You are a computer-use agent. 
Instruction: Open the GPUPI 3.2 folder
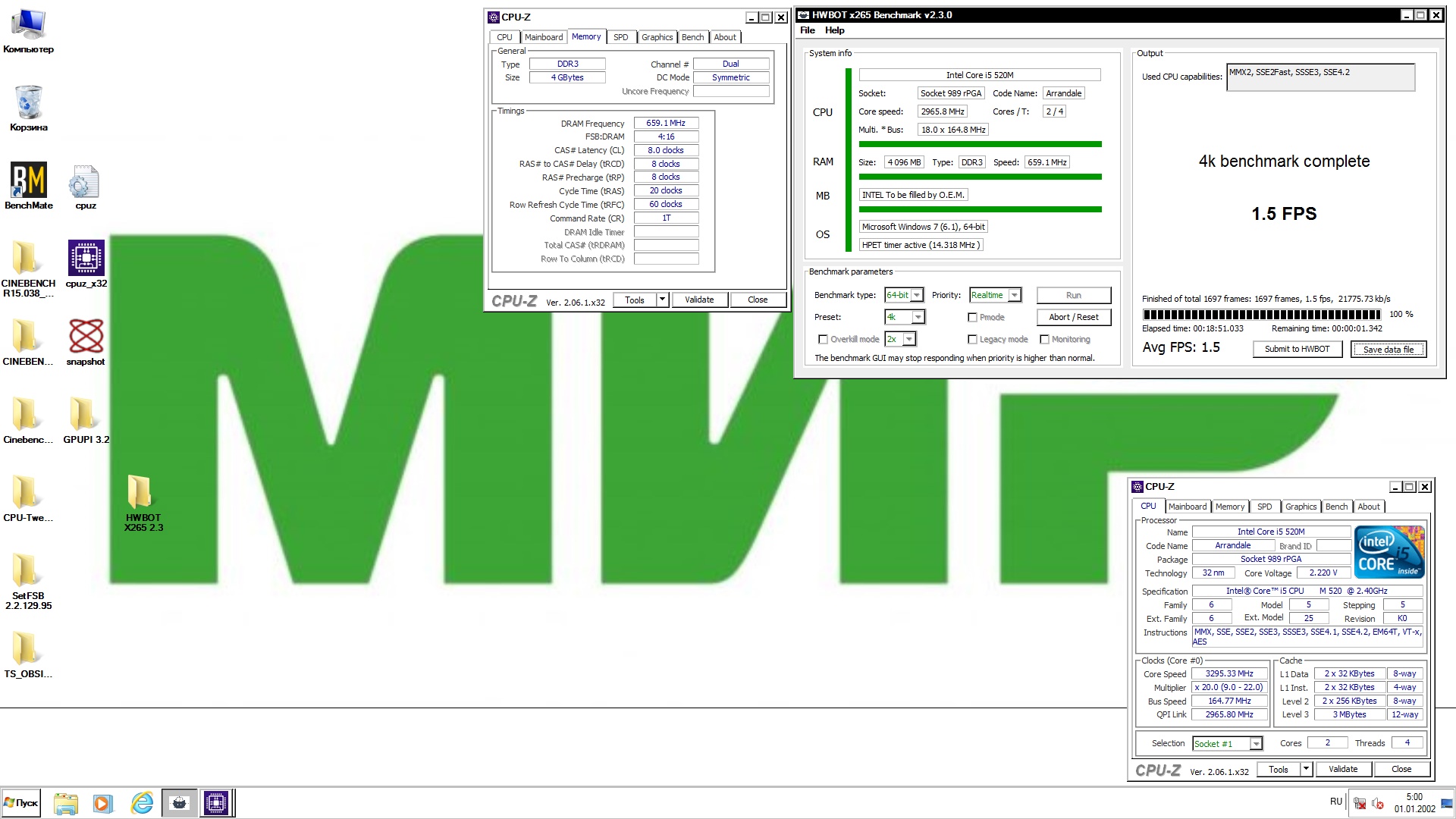(x=86, y=420)
